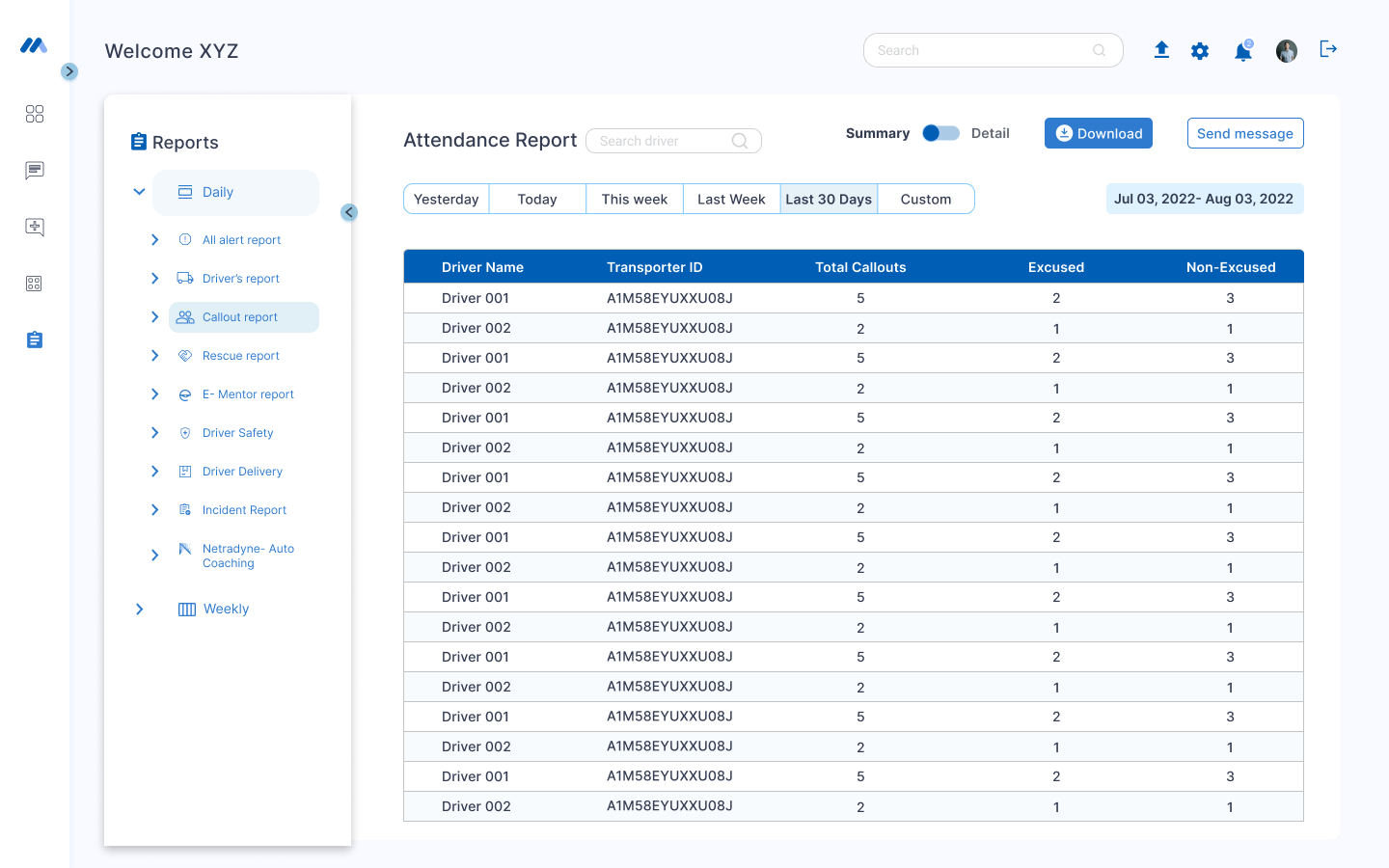Expand the Weekly reports section

(x=139, y=610)
